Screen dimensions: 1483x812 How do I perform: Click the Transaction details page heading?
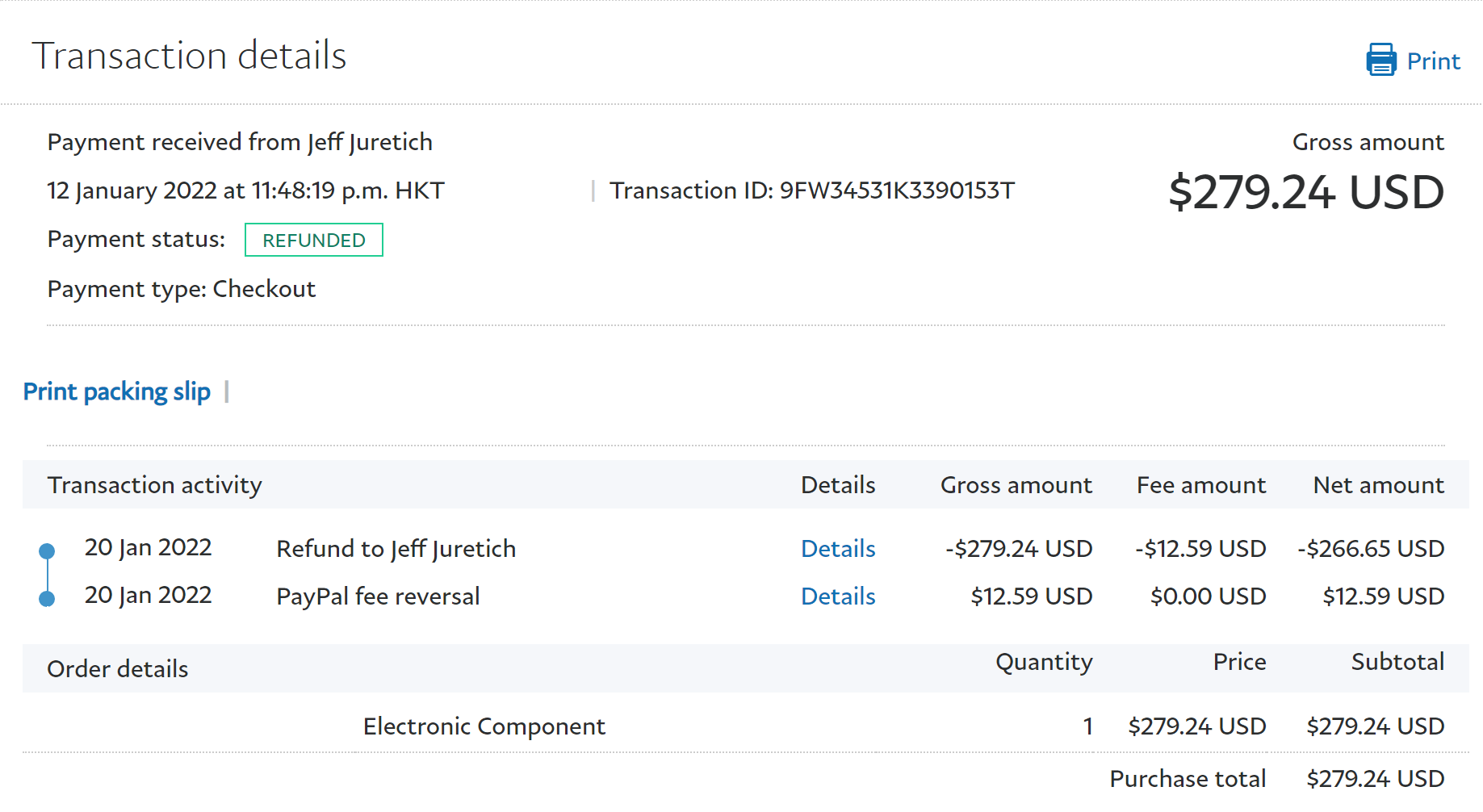pyautogui.click(x=189, y=56)
